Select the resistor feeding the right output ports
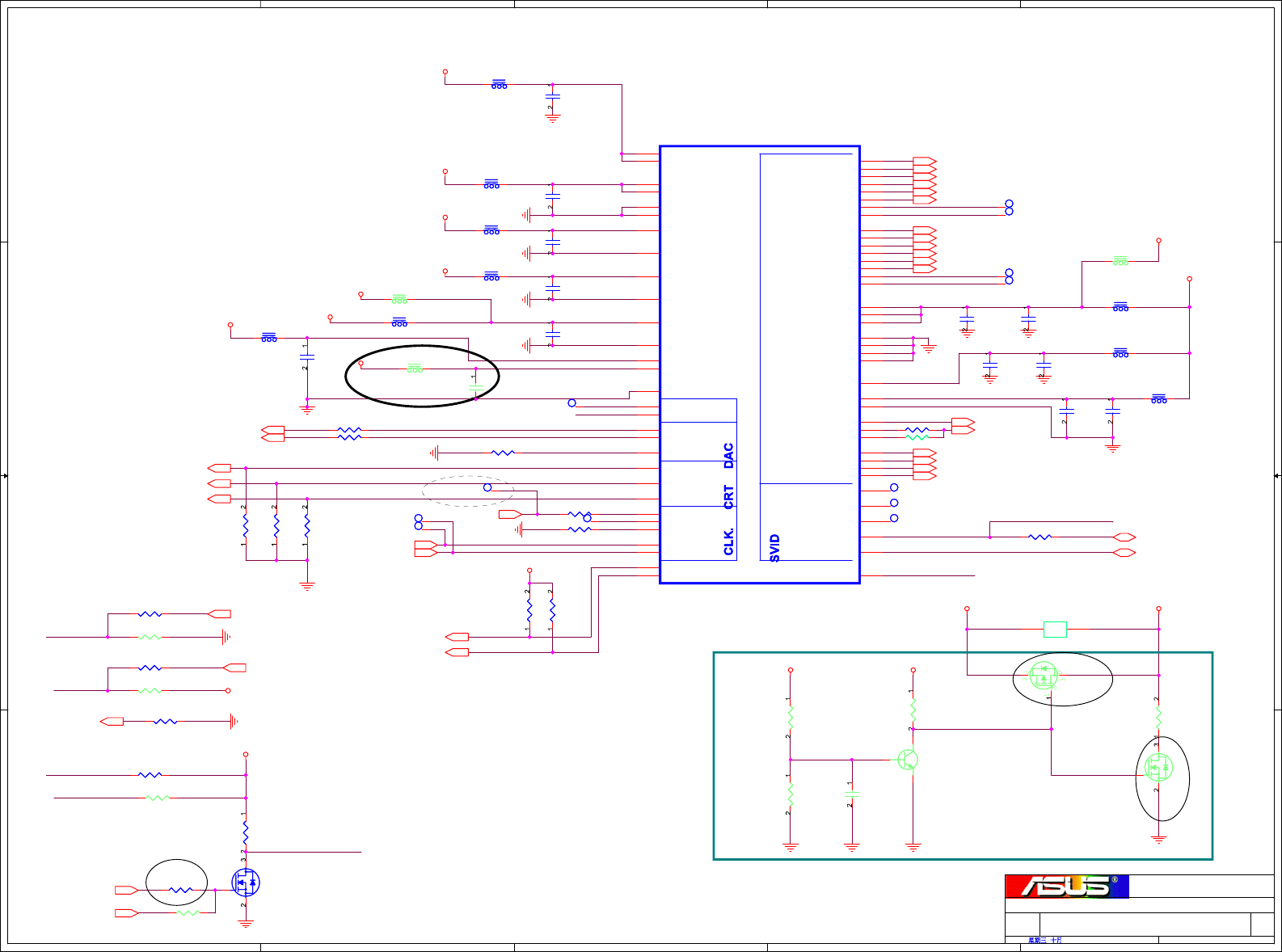This screenshot has height=952, width=1282. (1040, 537)
